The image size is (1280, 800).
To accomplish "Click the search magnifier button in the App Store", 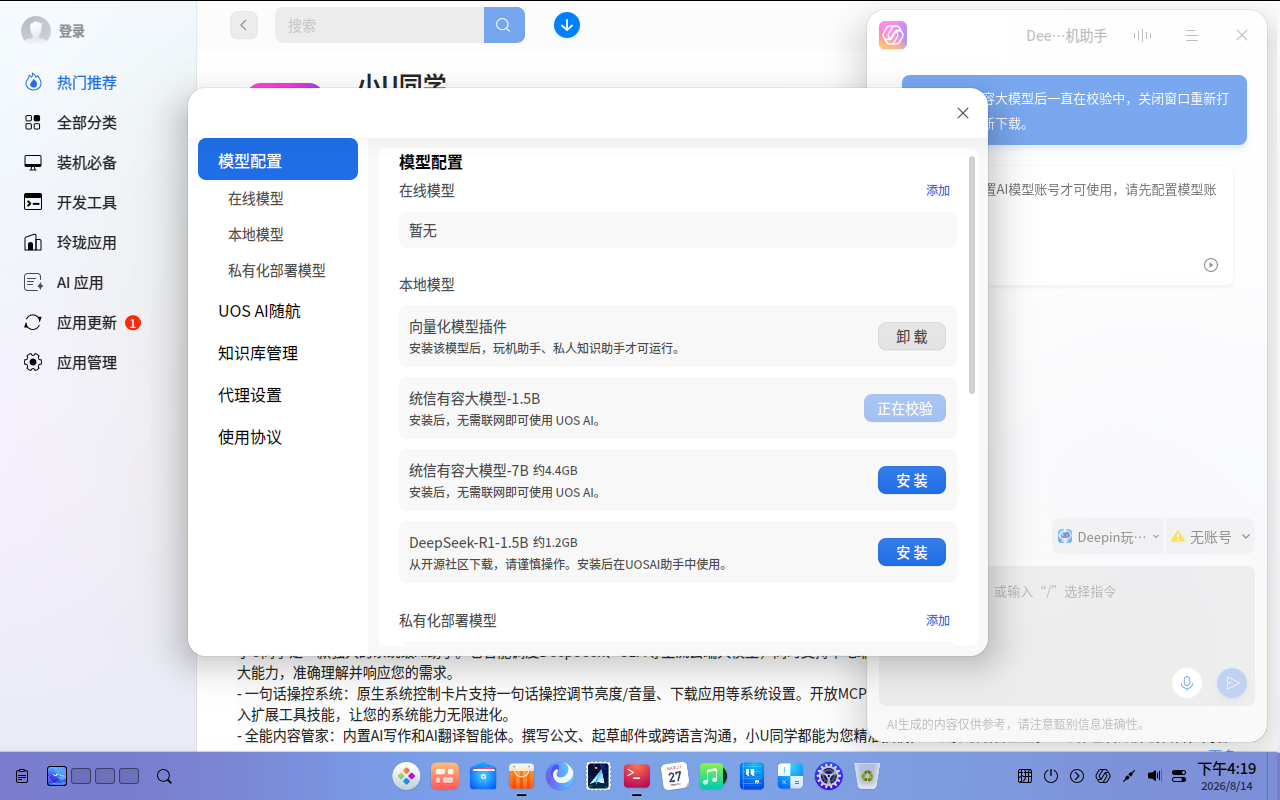I will tap(504, 25).
